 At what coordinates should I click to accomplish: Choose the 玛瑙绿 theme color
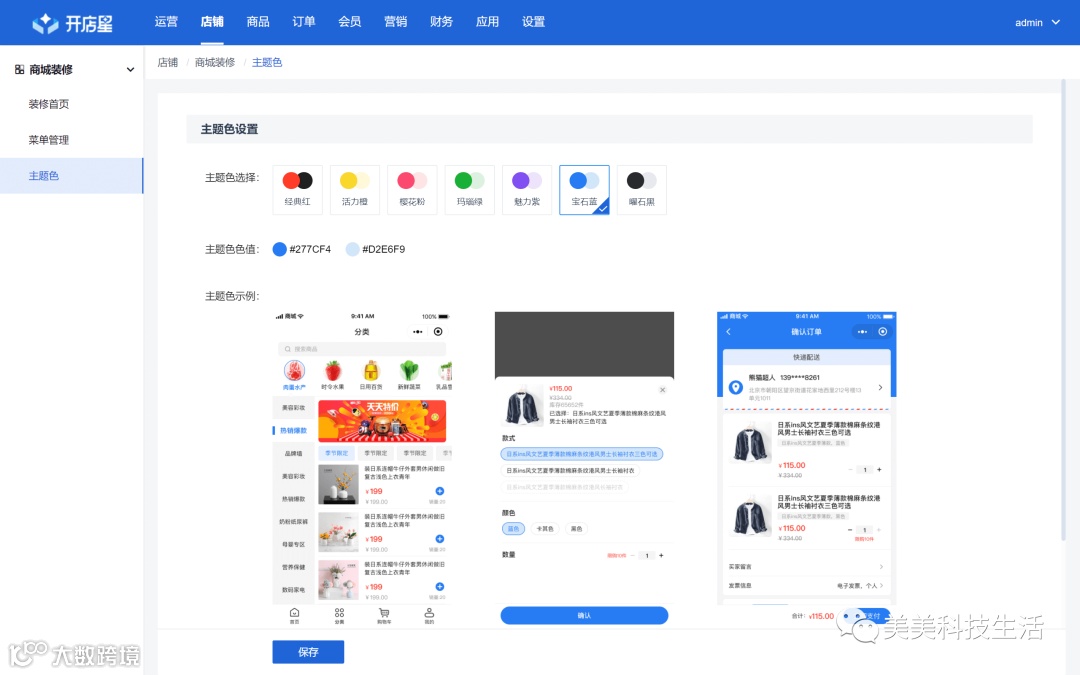[x=470, y=189]
